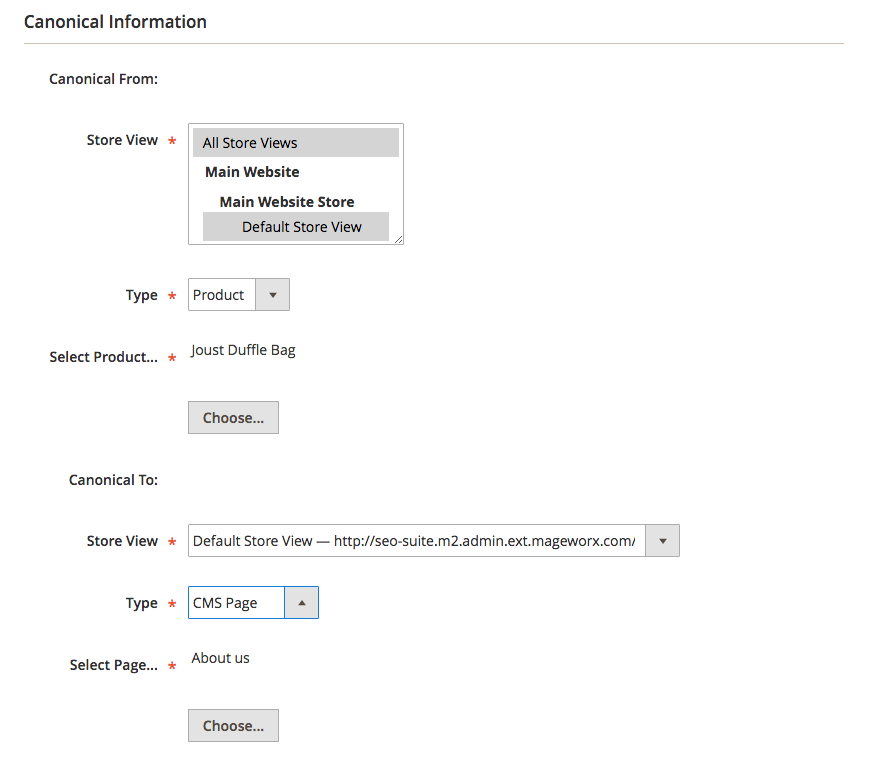
Task: Click the Canonical From: label
Action: (x=104, y=79)
